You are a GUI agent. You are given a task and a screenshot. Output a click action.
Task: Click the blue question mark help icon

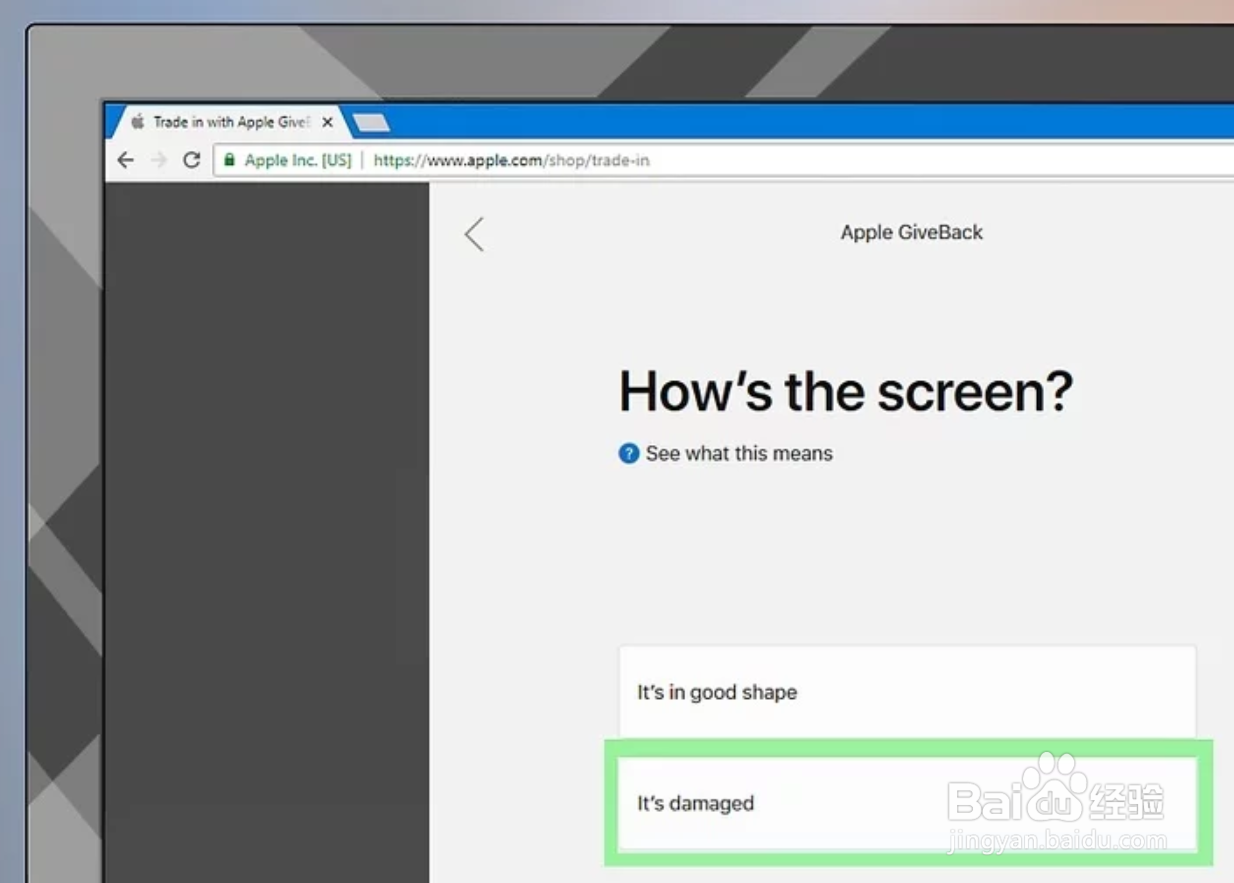629,454
